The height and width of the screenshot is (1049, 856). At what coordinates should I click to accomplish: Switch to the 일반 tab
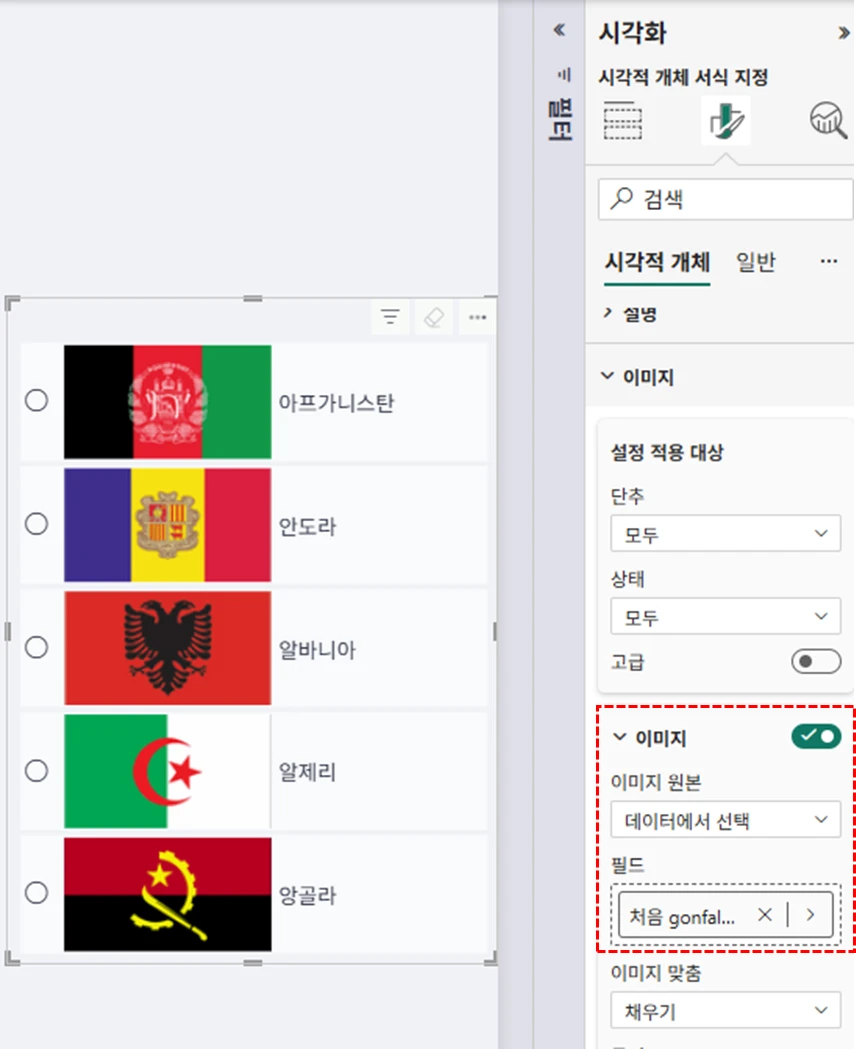coord(755,262)
